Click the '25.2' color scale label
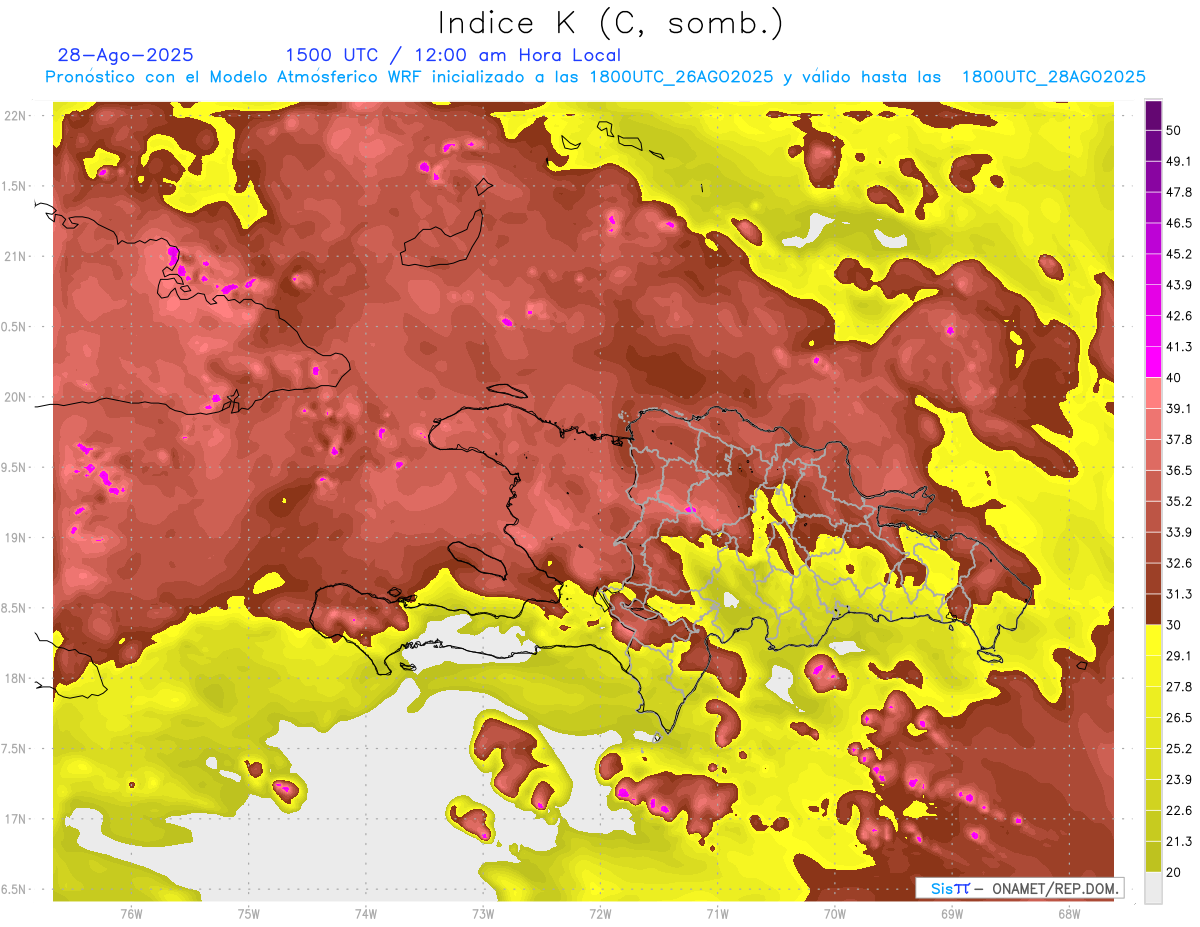 pyautogui.click(x=1180, y=749)
